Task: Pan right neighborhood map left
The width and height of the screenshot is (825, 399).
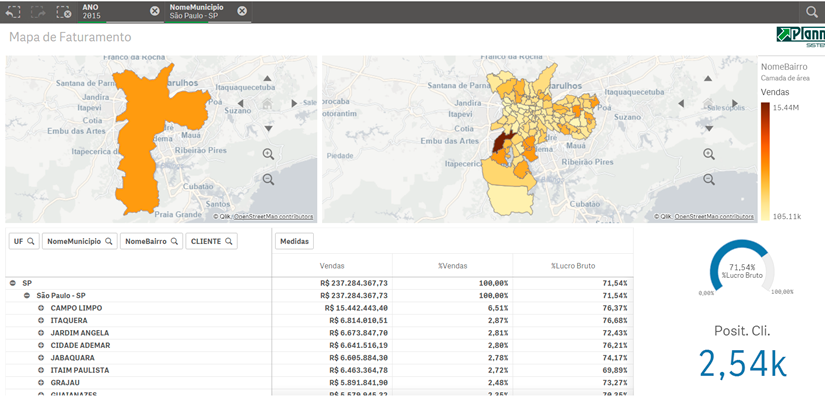Action: click(x=681, y=103)
